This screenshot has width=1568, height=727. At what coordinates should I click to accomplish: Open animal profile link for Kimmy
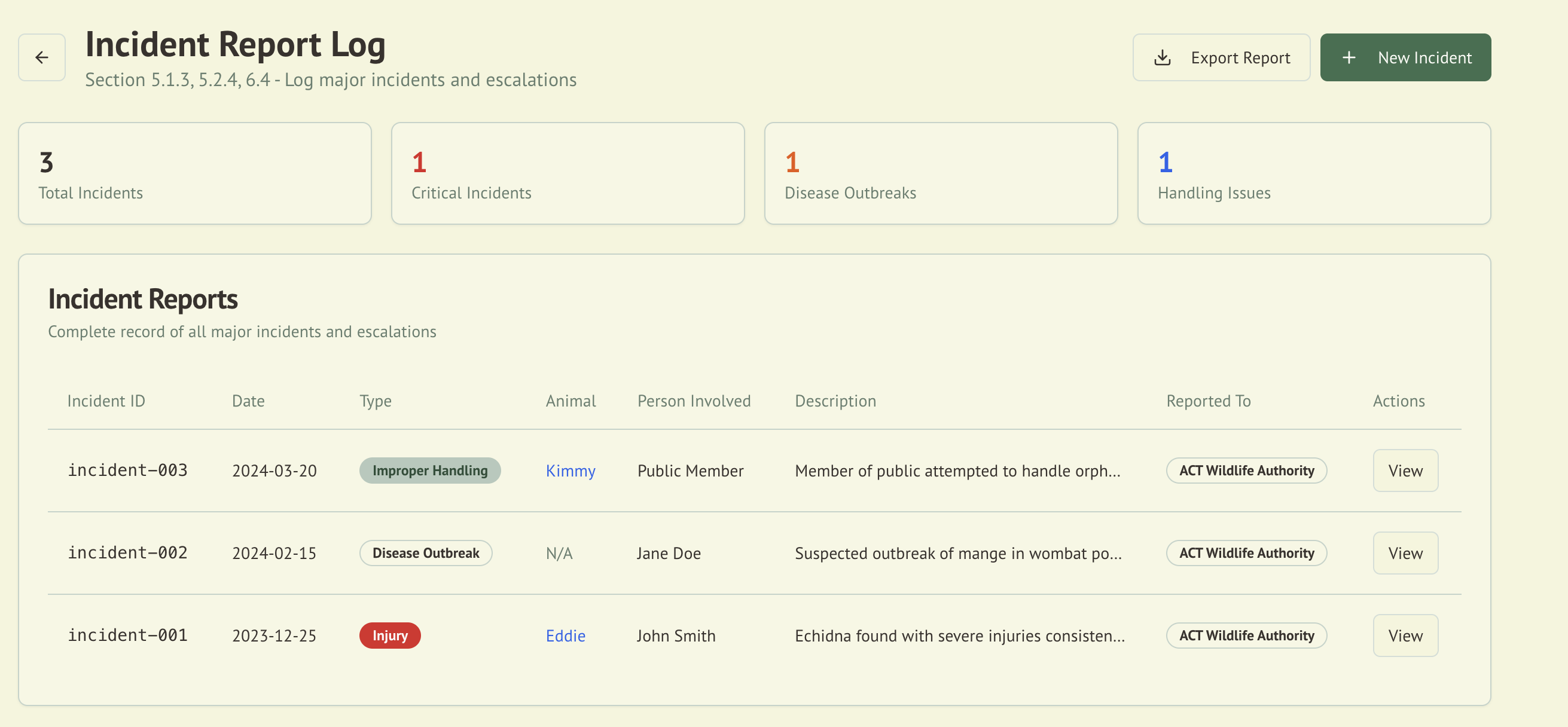pyautogui.click(x=571, y=470)
